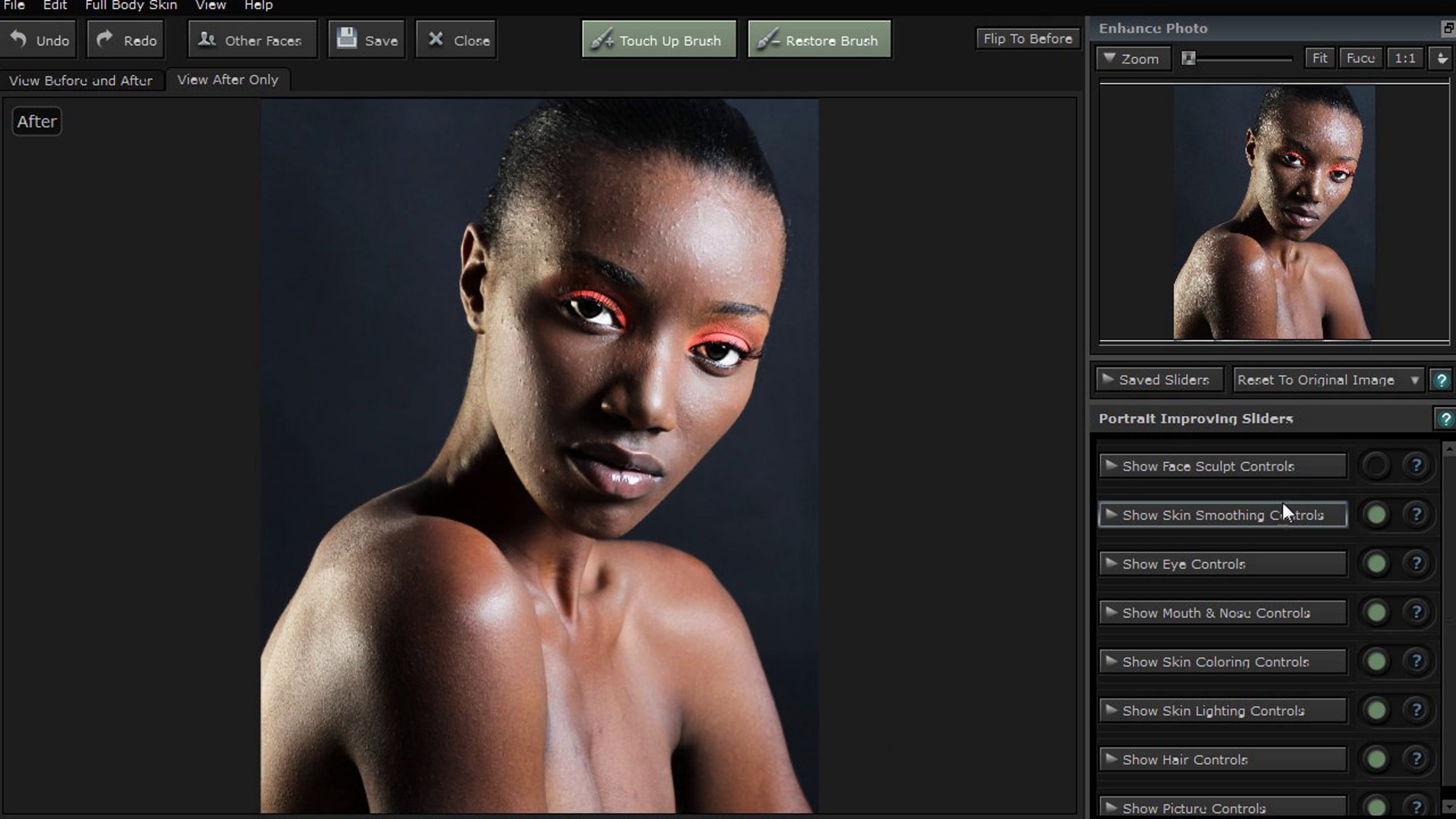Disable Hair Controls green indicator

[1376, 759]
